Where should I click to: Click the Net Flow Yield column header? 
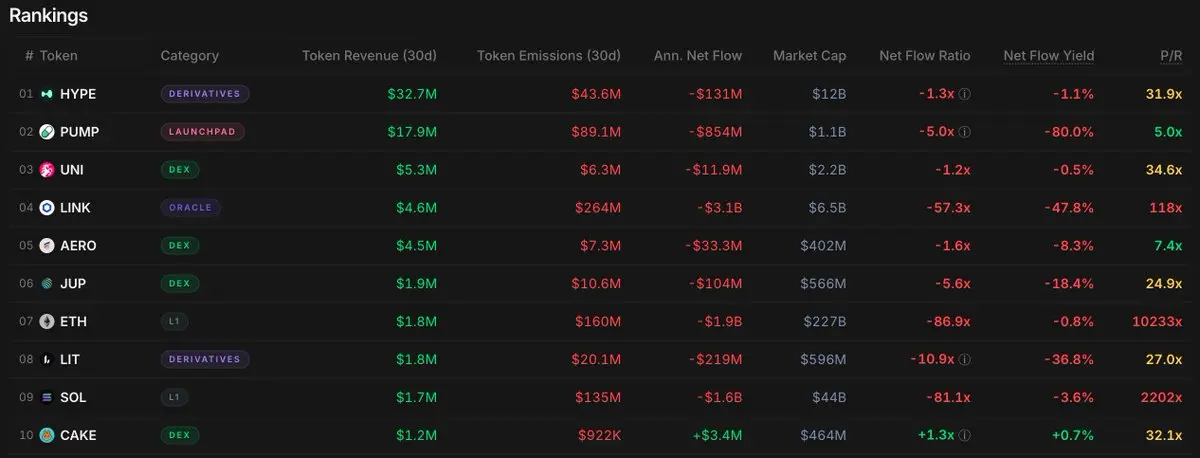coord(1048,56)
